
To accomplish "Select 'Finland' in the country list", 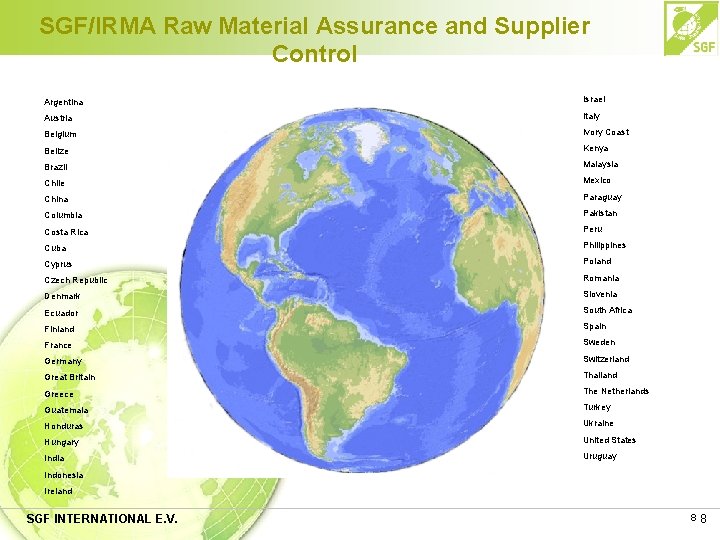I will 59,329.
